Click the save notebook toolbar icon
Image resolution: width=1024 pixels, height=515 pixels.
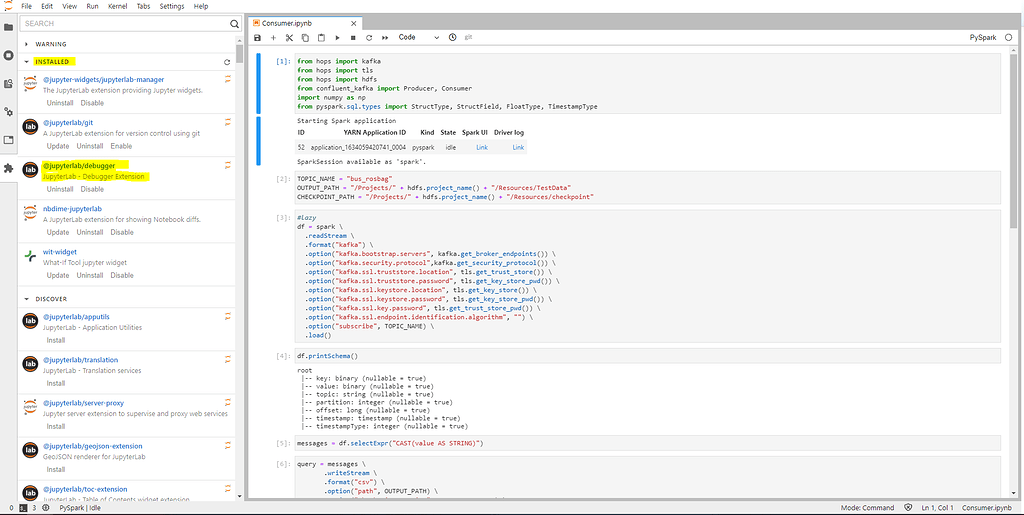tap(258, 37)
